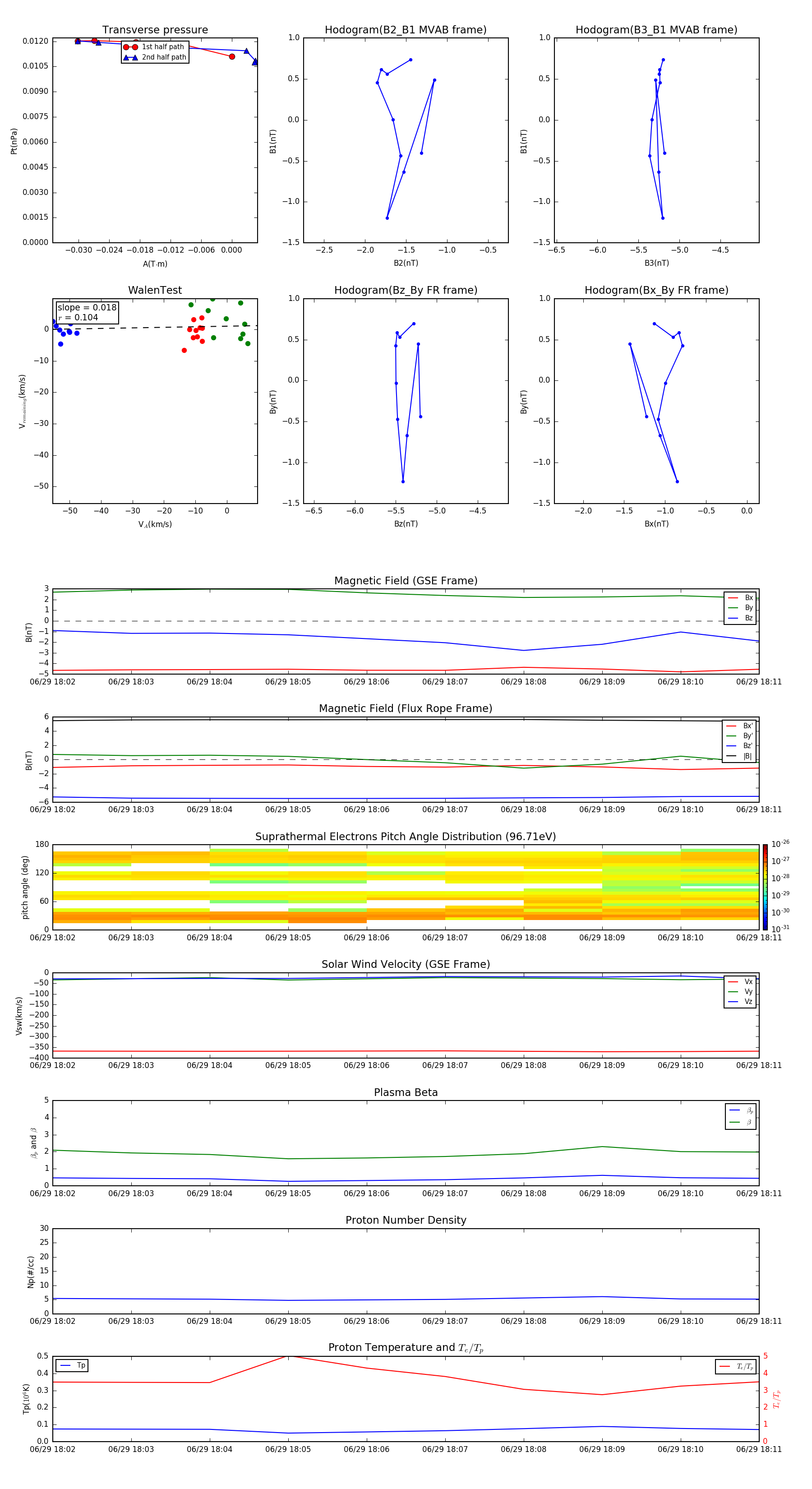Click the 'A(T·m)' x-axis label
Viewport: 812px width, 1489px height.
(x=155, y=264)
